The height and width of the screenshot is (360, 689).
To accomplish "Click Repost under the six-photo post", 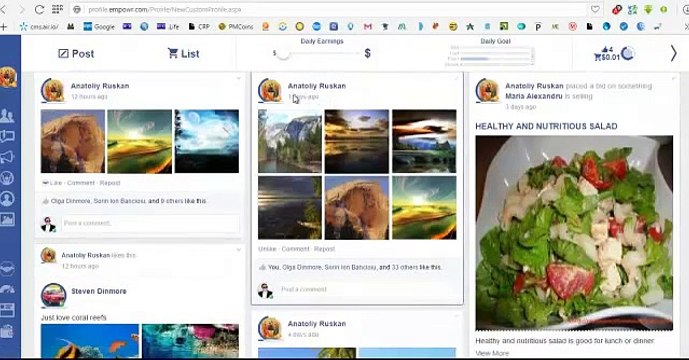I will point(324,249).
